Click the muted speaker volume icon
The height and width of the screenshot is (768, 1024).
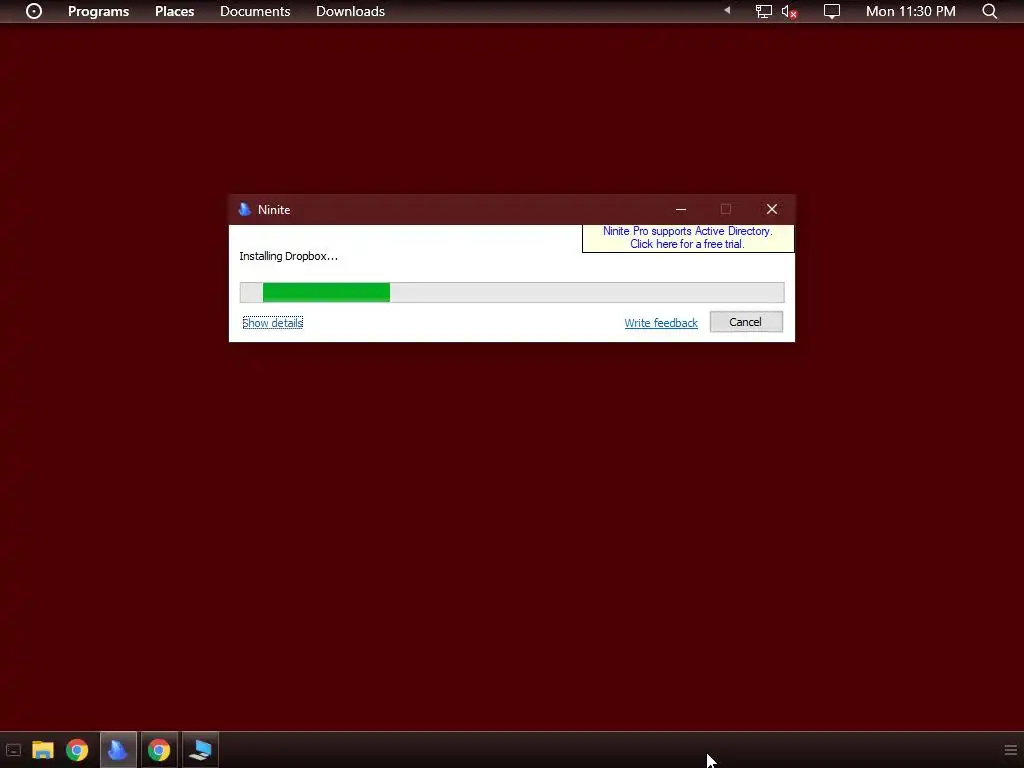789,12
